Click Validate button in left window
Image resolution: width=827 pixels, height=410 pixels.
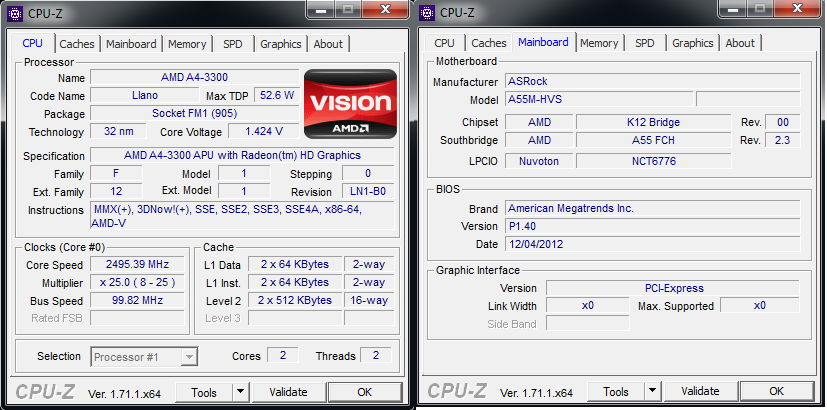tap(289, 392)
